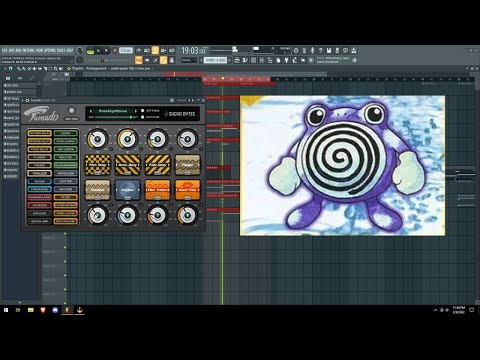This screenshot has width=480, height=360.
Task: Click the export download icon in toolbar
Action: [354, 50]
